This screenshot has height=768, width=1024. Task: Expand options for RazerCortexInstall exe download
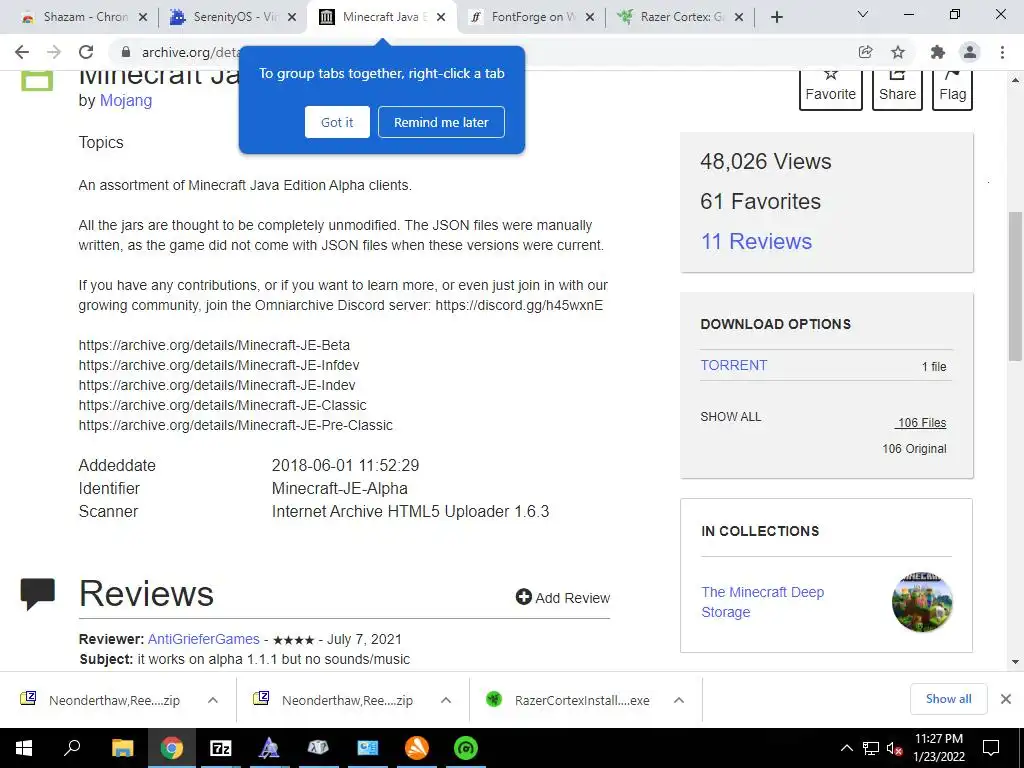679,700
